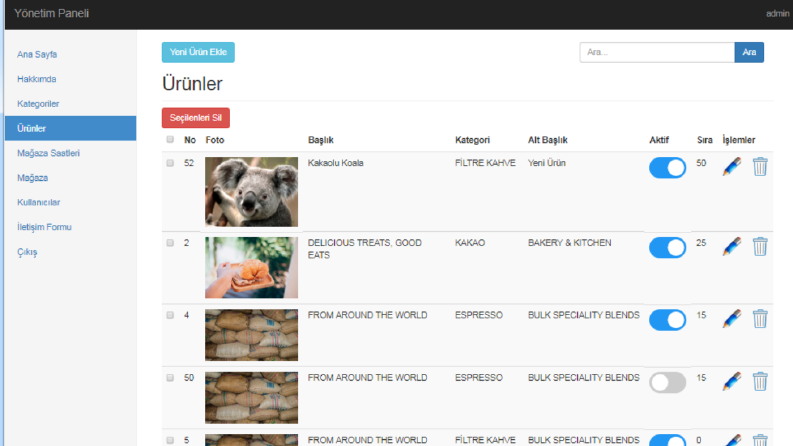
Task: Open Mağaza Saatleri from sidebar
Action: click(48, 153)
